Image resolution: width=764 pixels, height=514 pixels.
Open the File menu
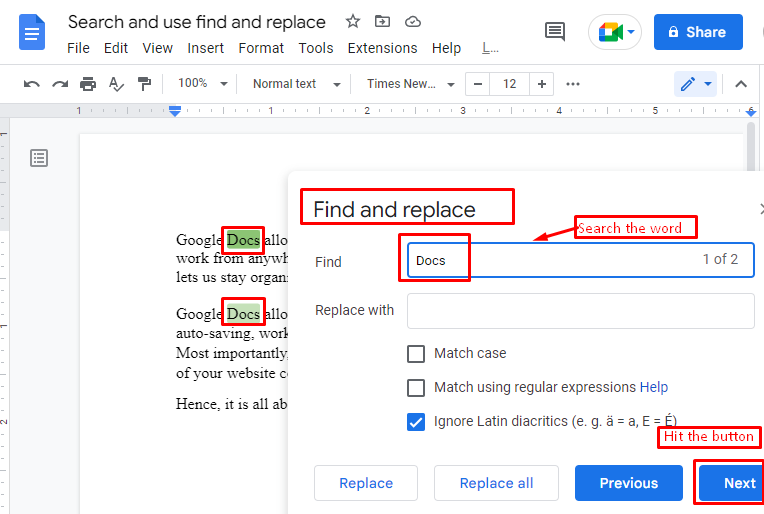78,48
